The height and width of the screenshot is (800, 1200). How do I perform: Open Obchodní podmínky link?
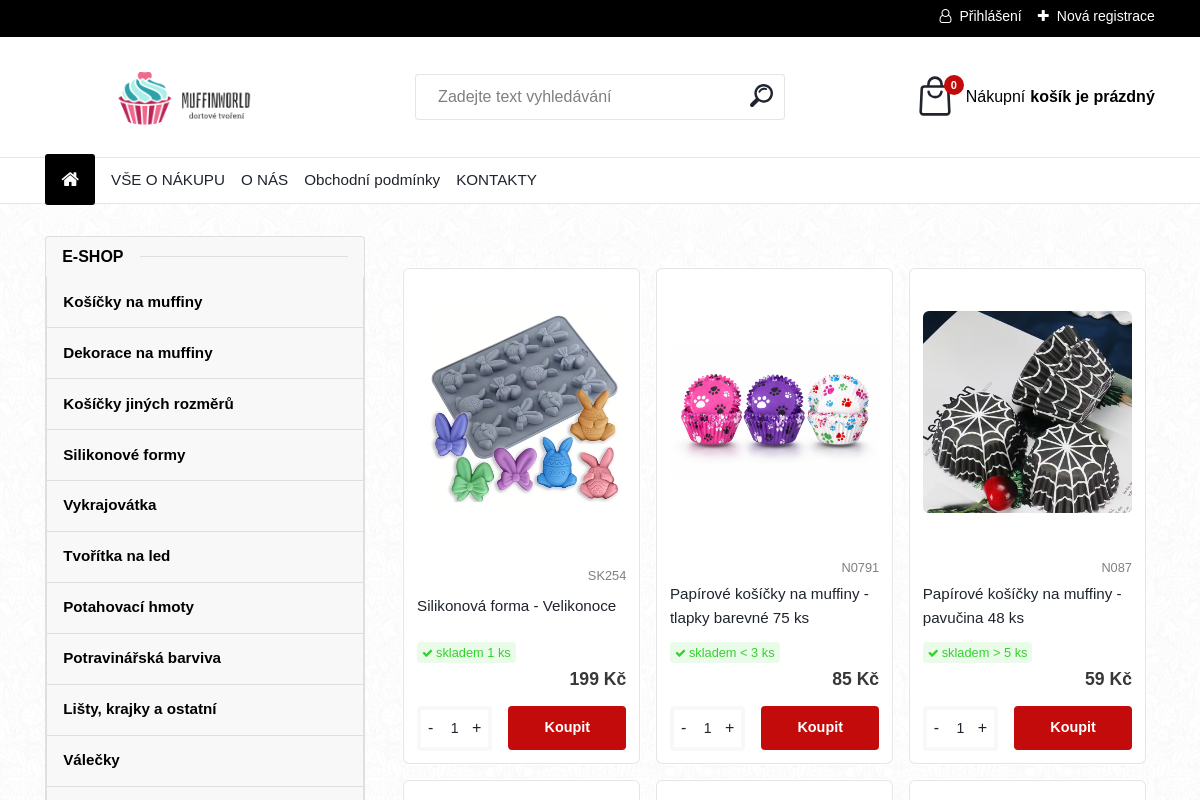pyautogui.click(x=372, y=180)
